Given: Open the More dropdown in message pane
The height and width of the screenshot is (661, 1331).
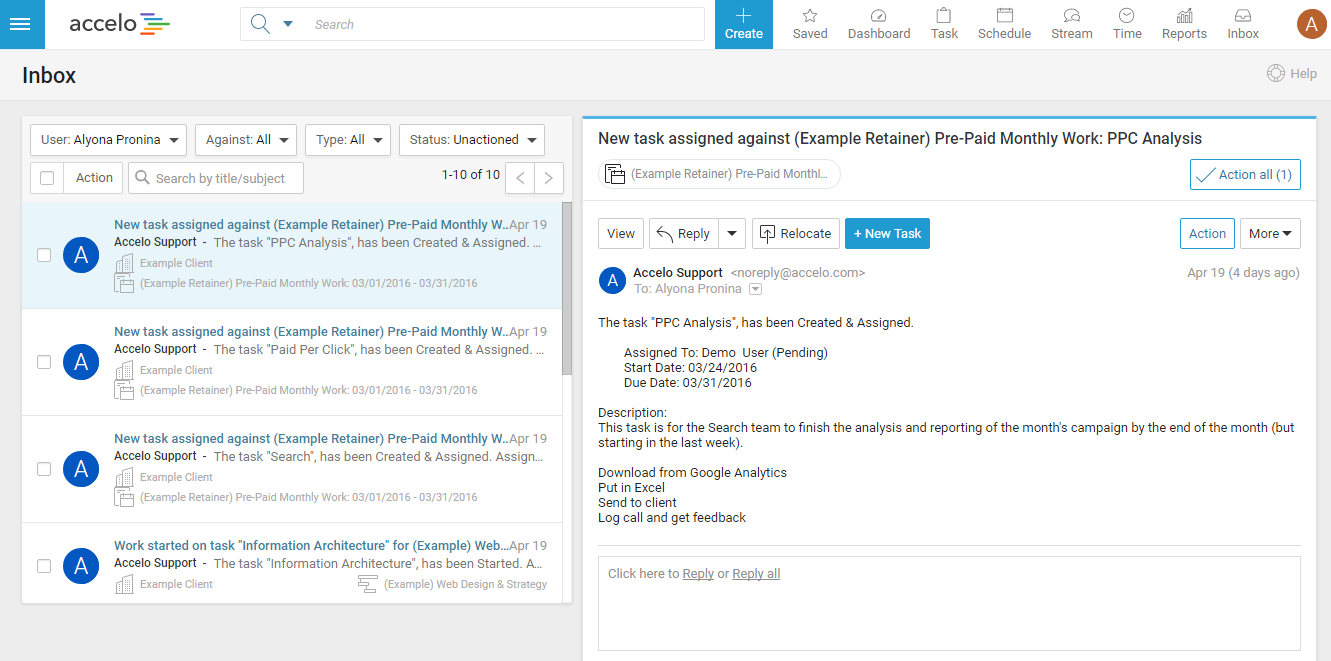Looking at the screenshot, I should 1270,234.
